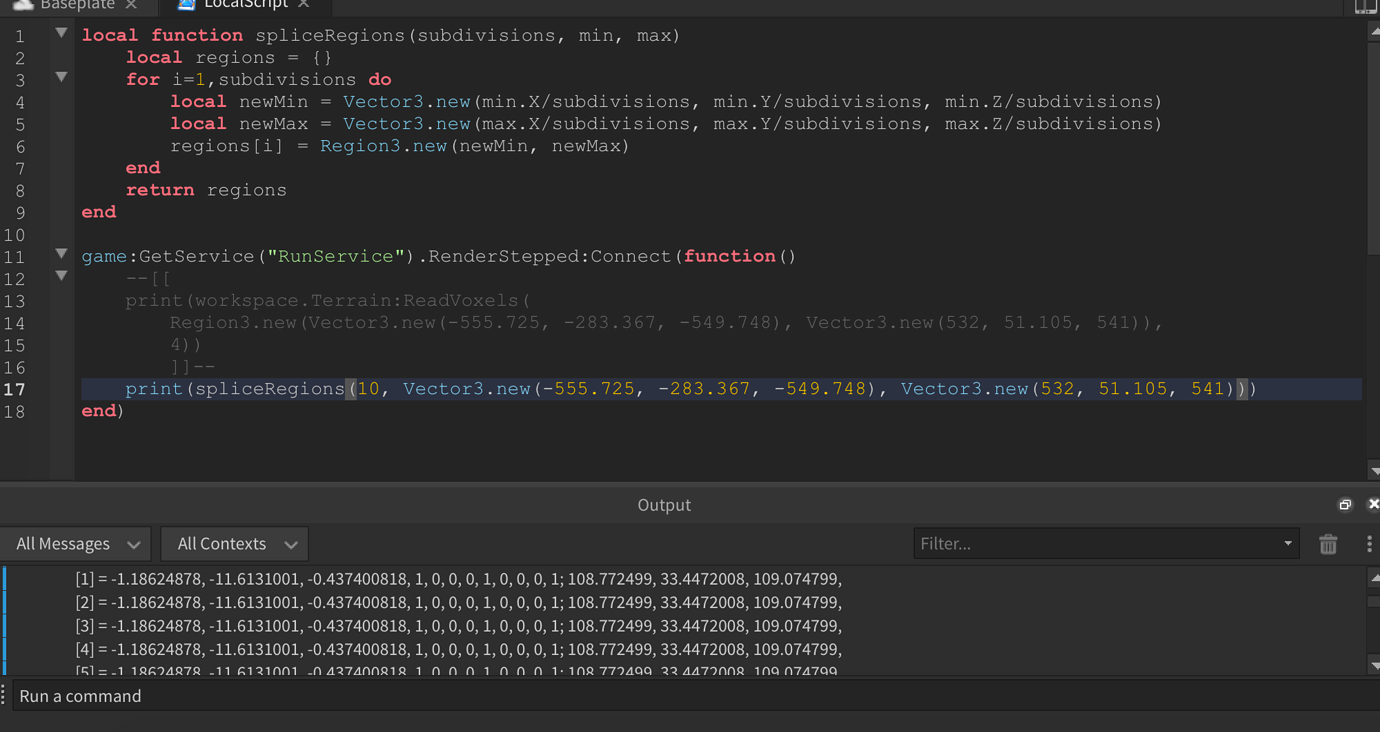
Task: Switch to the Baseplate tab
Action: [x=76, y=5]
